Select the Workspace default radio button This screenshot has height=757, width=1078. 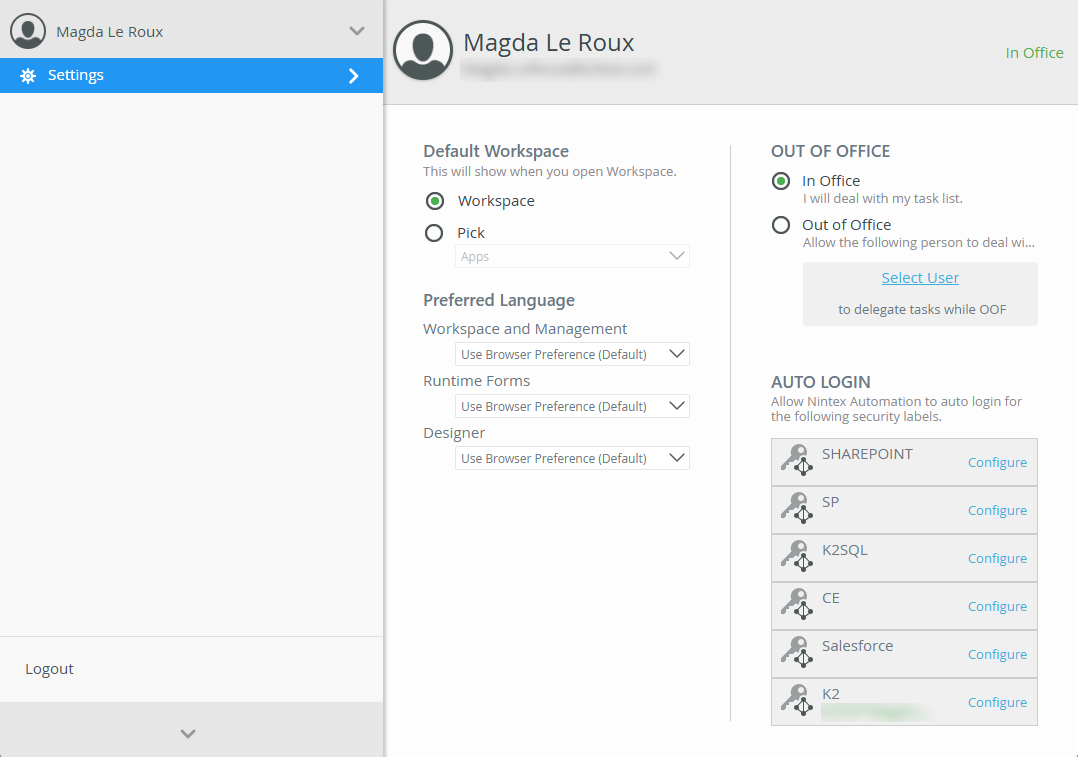pos(435,201)
